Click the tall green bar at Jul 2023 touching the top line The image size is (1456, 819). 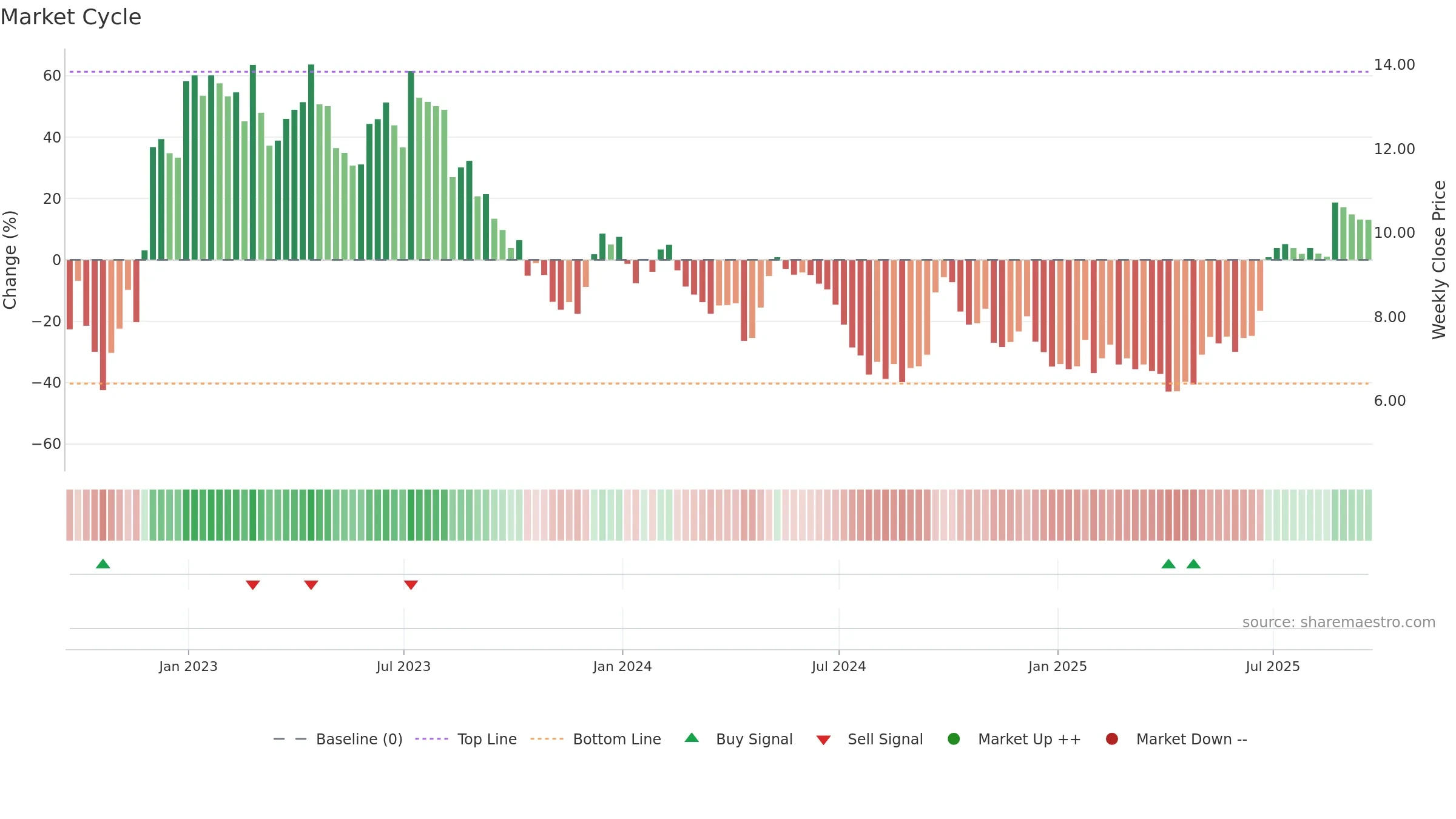pyautogui.click(x=411, y=166)
